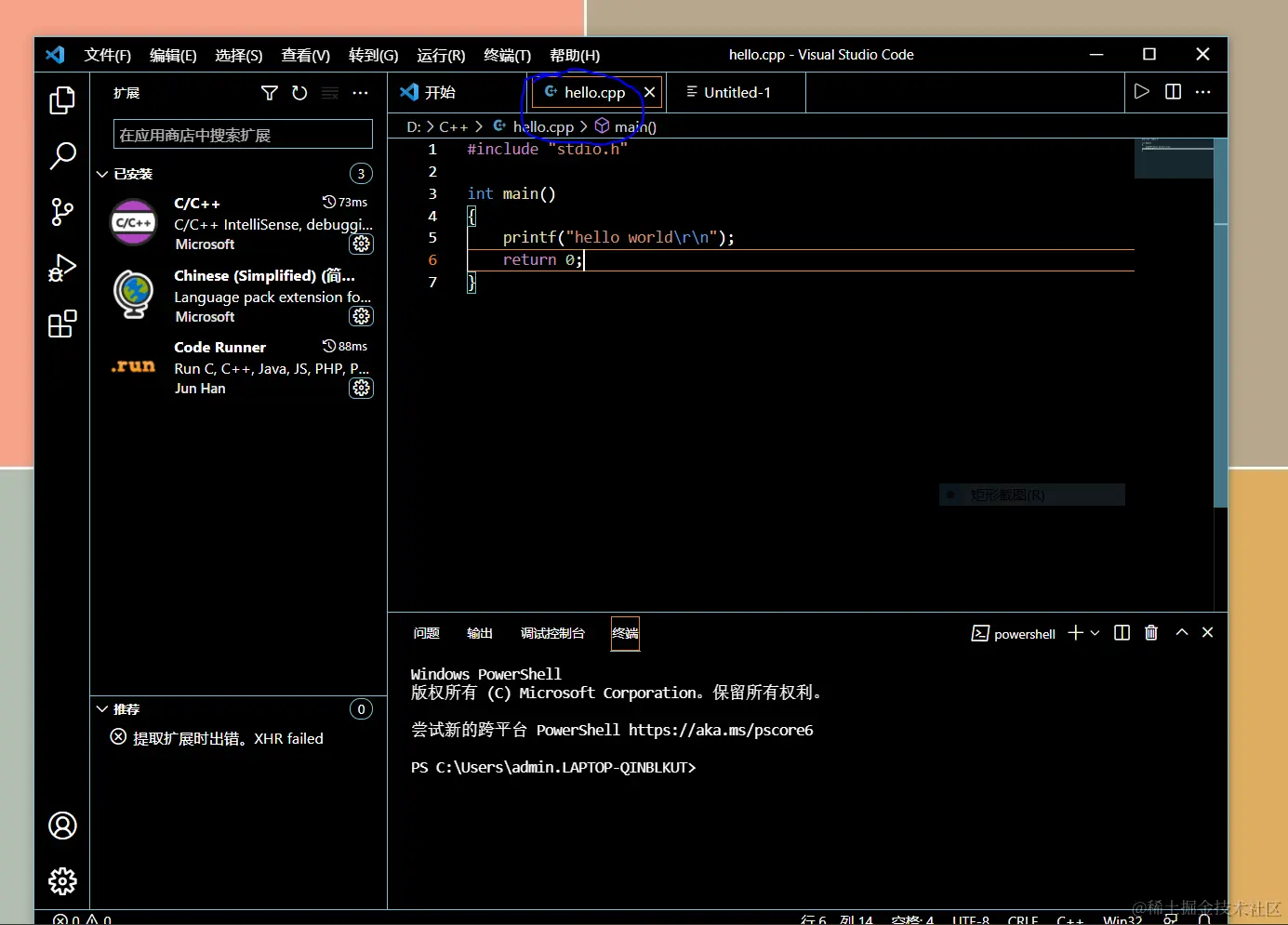Image resolution: width=1288 pixels, height=925 pixels.
Task: Switch to the Untitled-1 editor tab
Action: click(x=737, y=93)
